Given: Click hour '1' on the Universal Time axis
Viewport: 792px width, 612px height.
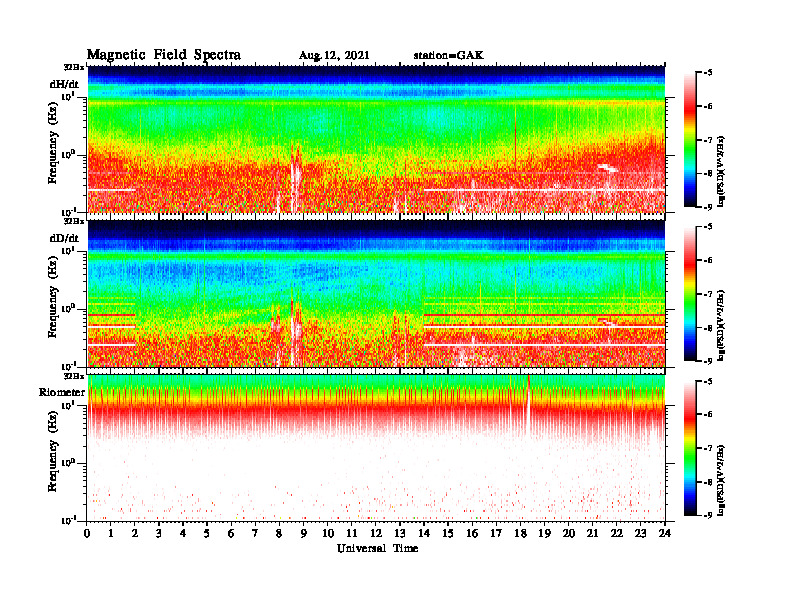Looking at the screenshot, I should pos(111,533).
